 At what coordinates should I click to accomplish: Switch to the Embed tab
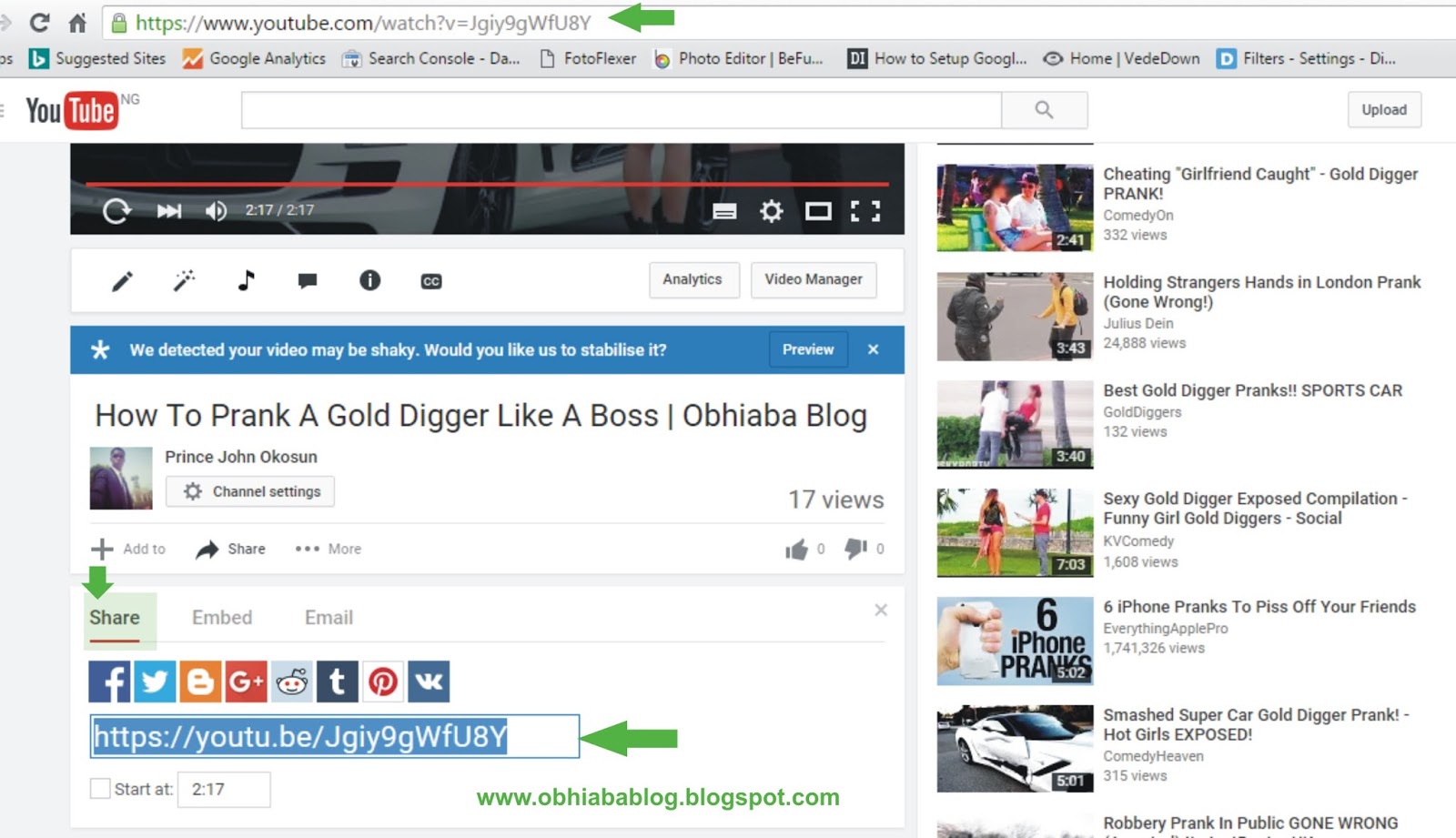point(222,618)
